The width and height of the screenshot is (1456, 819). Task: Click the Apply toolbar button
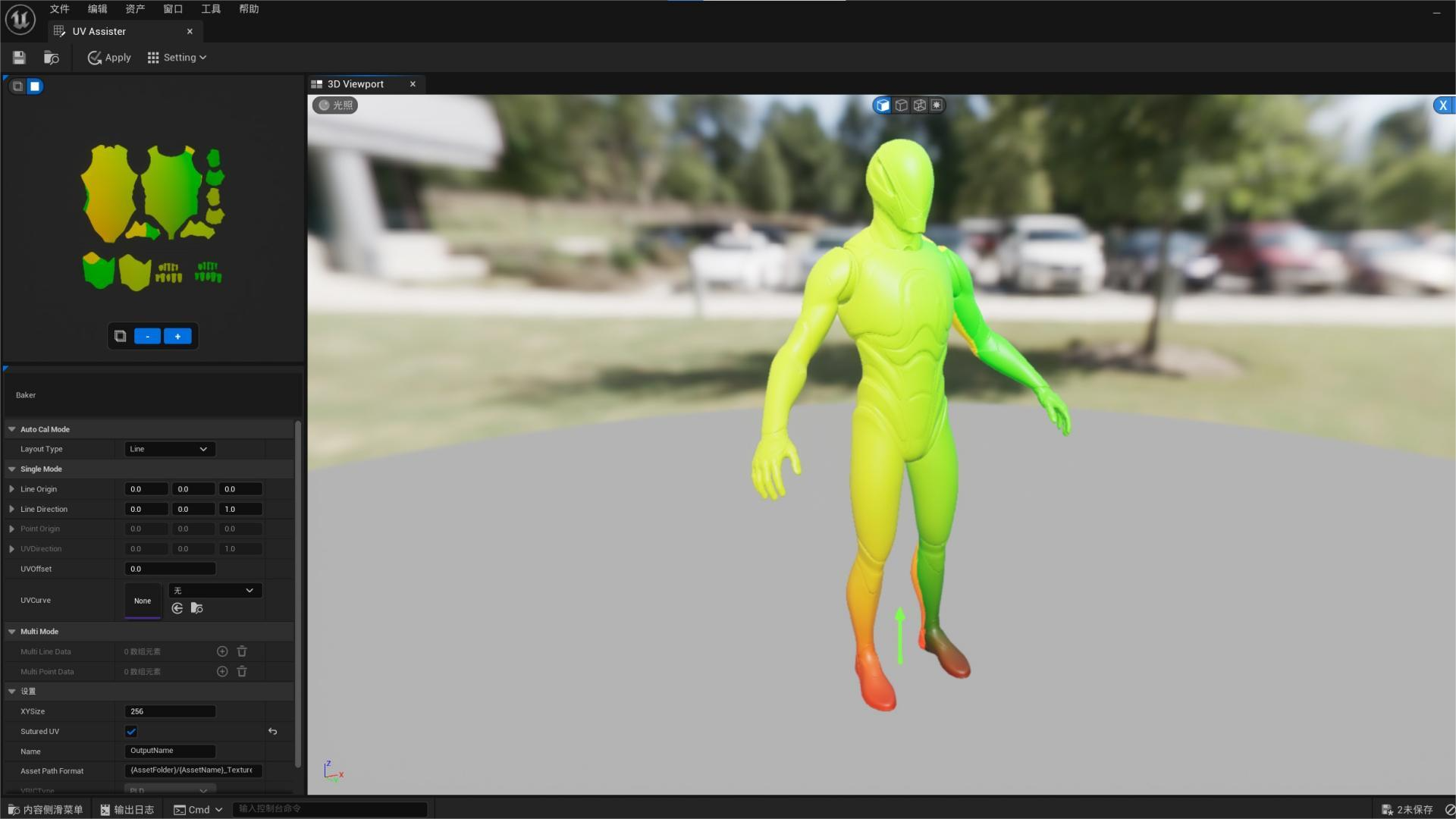109,58
